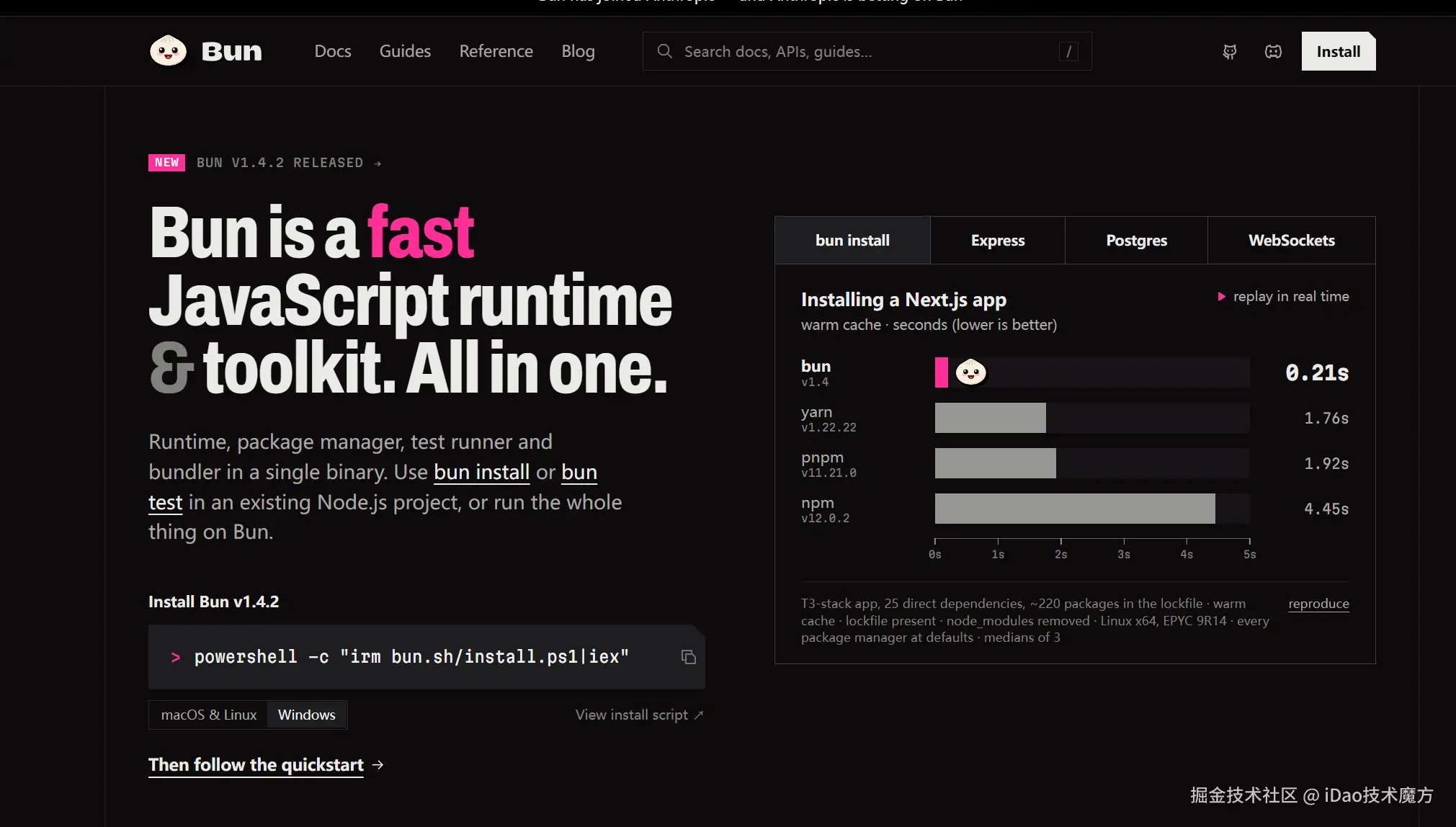Click the 4.45s npm result value
The height and width of the screenshot is (827, 1456).
(x=1326, y=509)
